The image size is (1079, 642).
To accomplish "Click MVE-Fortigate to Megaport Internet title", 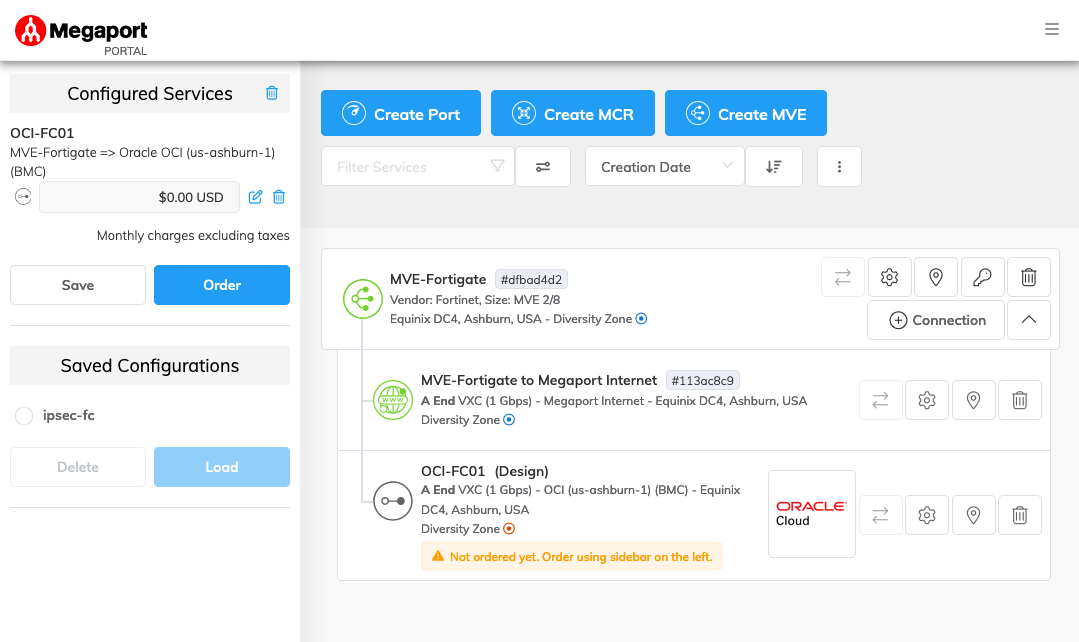I will [x=539, y=381].
